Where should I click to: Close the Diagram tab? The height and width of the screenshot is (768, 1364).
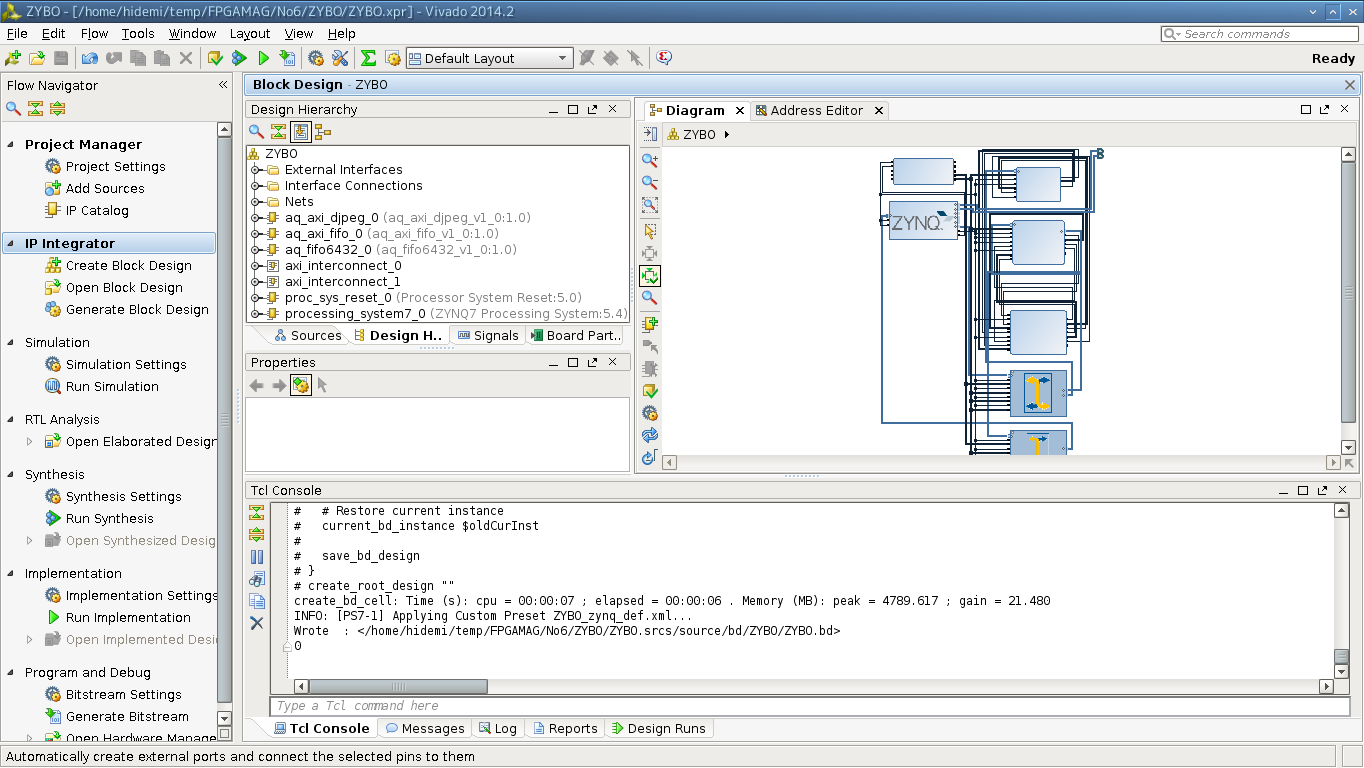(x=739, y=110)
